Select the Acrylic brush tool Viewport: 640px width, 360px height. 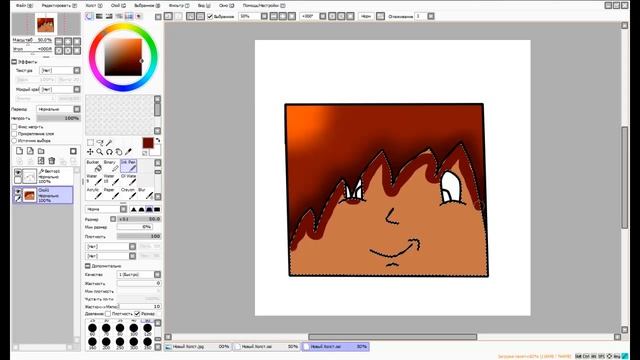[x=93, y=193]
